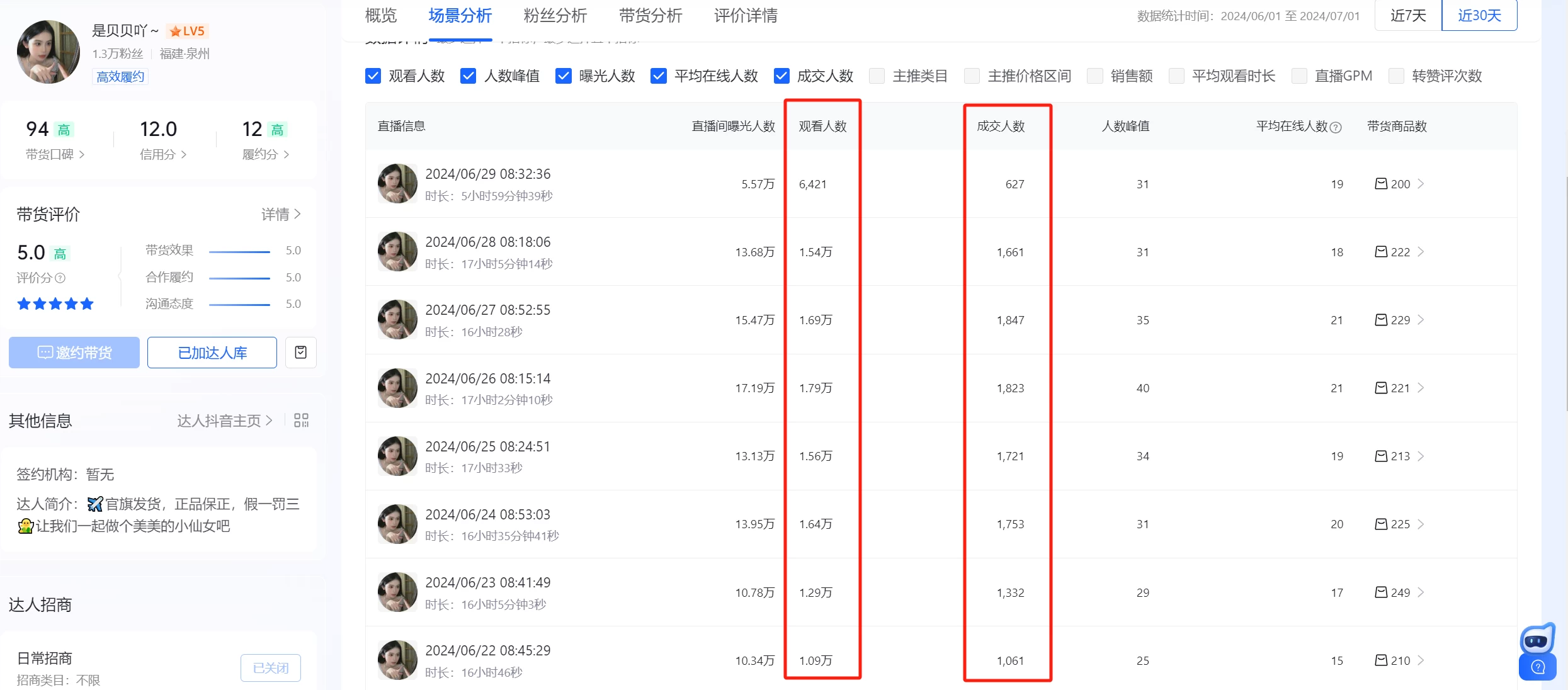The width and height of the screenshot is (1568, 690).
Task: Click the 邀约带货 button
Action: [x=74, y=353]
